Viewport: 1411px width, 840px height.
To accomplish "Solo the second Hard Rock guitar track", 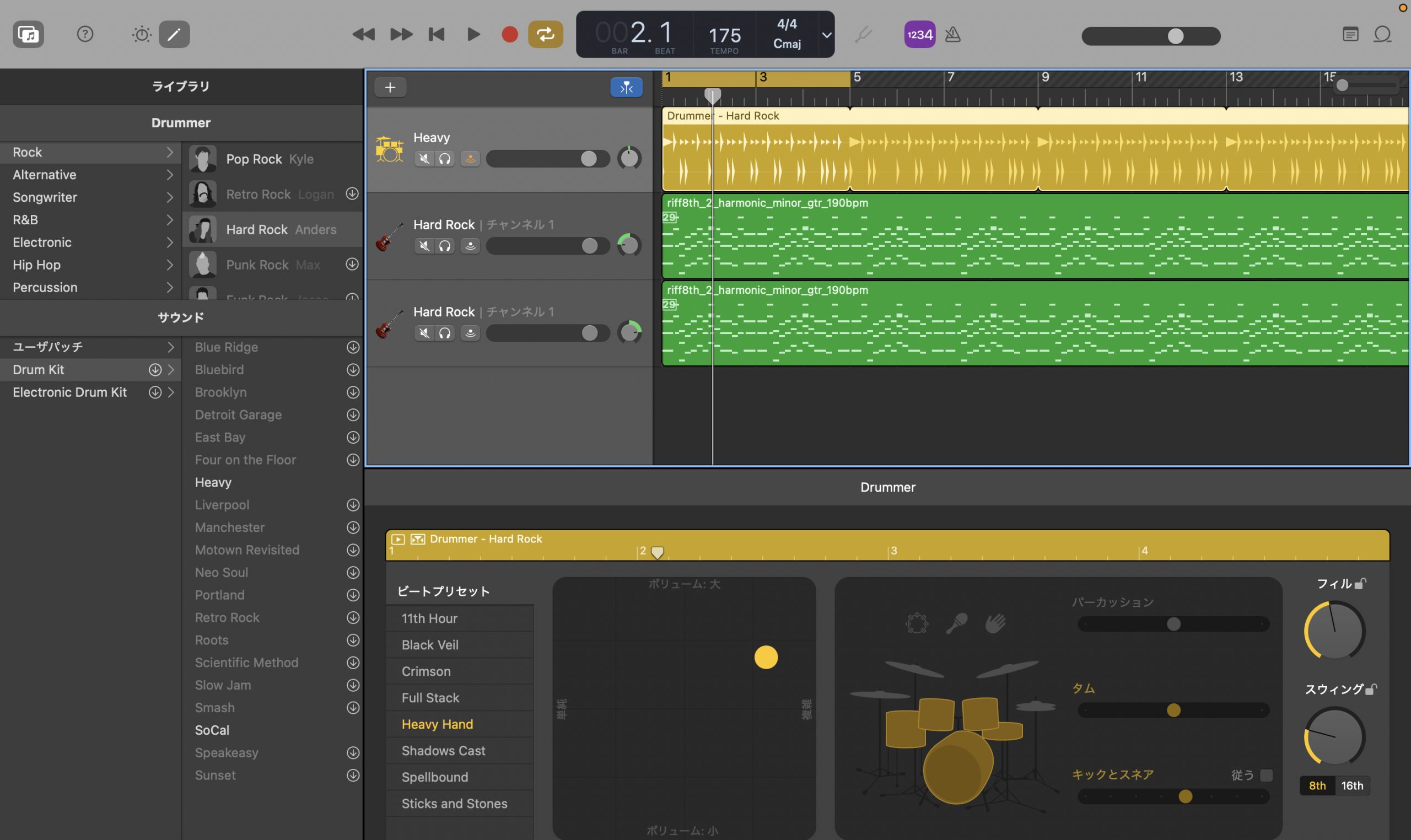I will [x=445, y=333].
